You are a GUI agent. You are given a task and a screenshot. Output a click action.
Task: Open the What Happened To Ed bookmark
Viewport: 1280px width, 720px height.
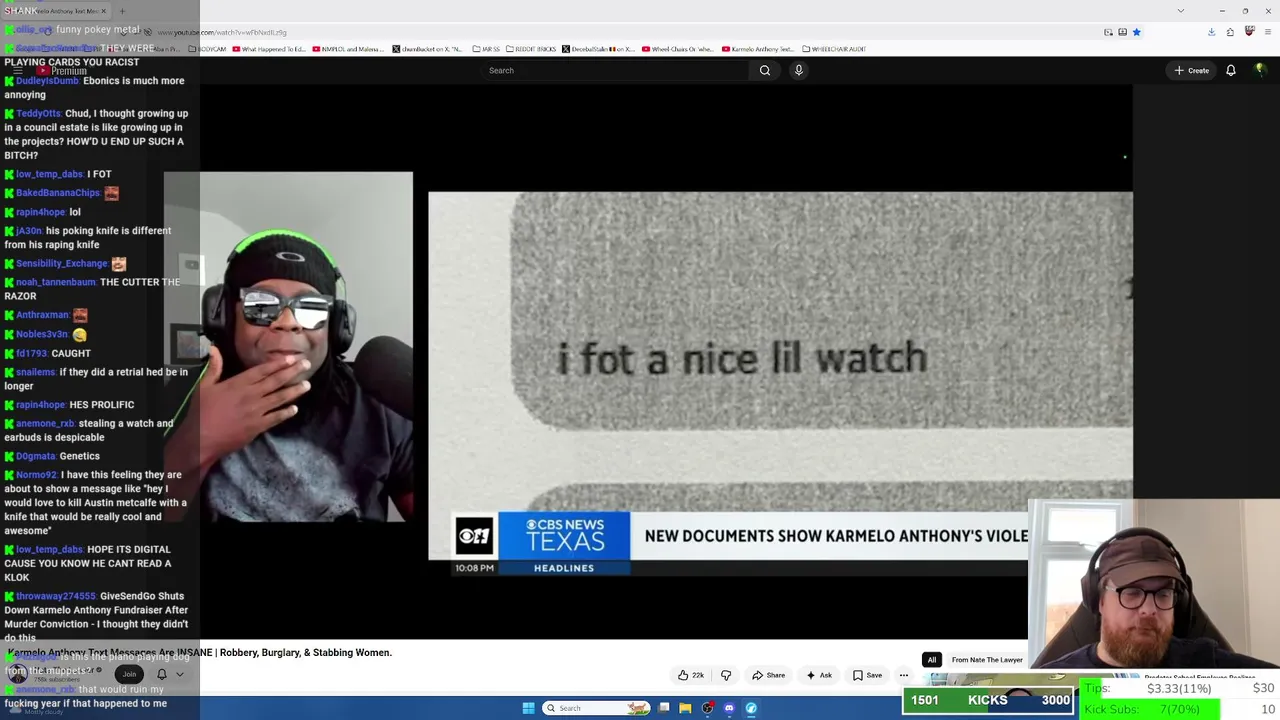(x=269, y=49)
